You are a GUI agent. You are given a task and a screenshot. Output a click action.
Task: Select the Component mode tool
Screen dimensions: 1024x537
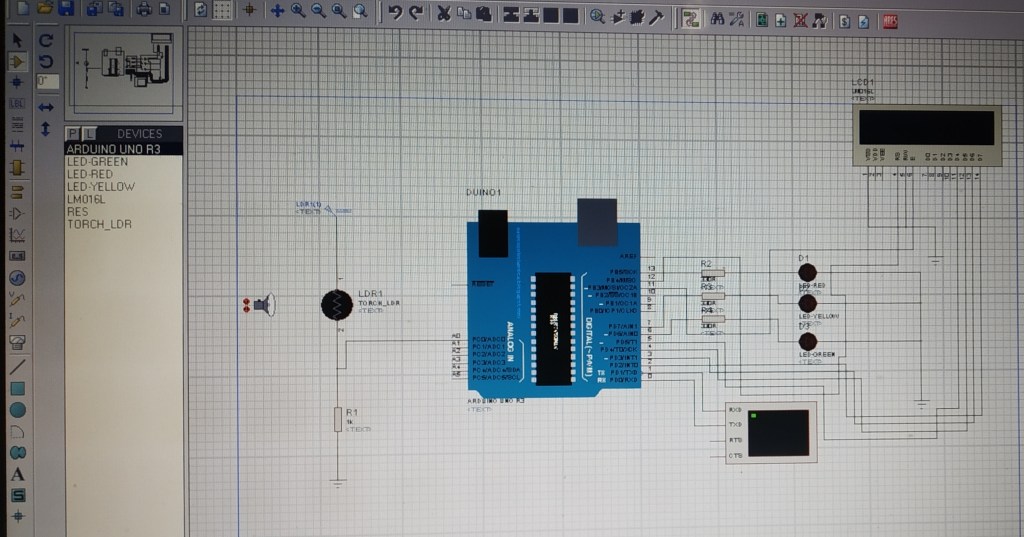pyautogui.click(x=17, y=61)
